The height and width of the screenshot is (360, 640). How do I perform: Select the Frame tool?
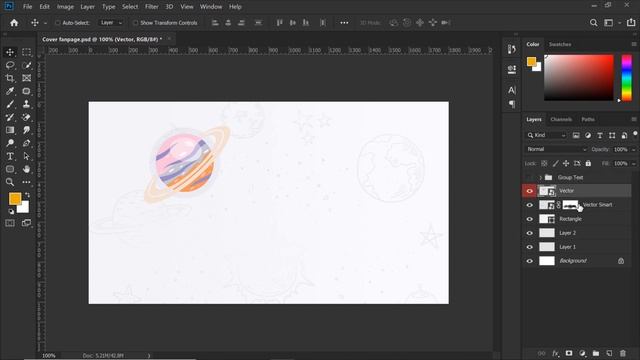(x=27, y=78)
